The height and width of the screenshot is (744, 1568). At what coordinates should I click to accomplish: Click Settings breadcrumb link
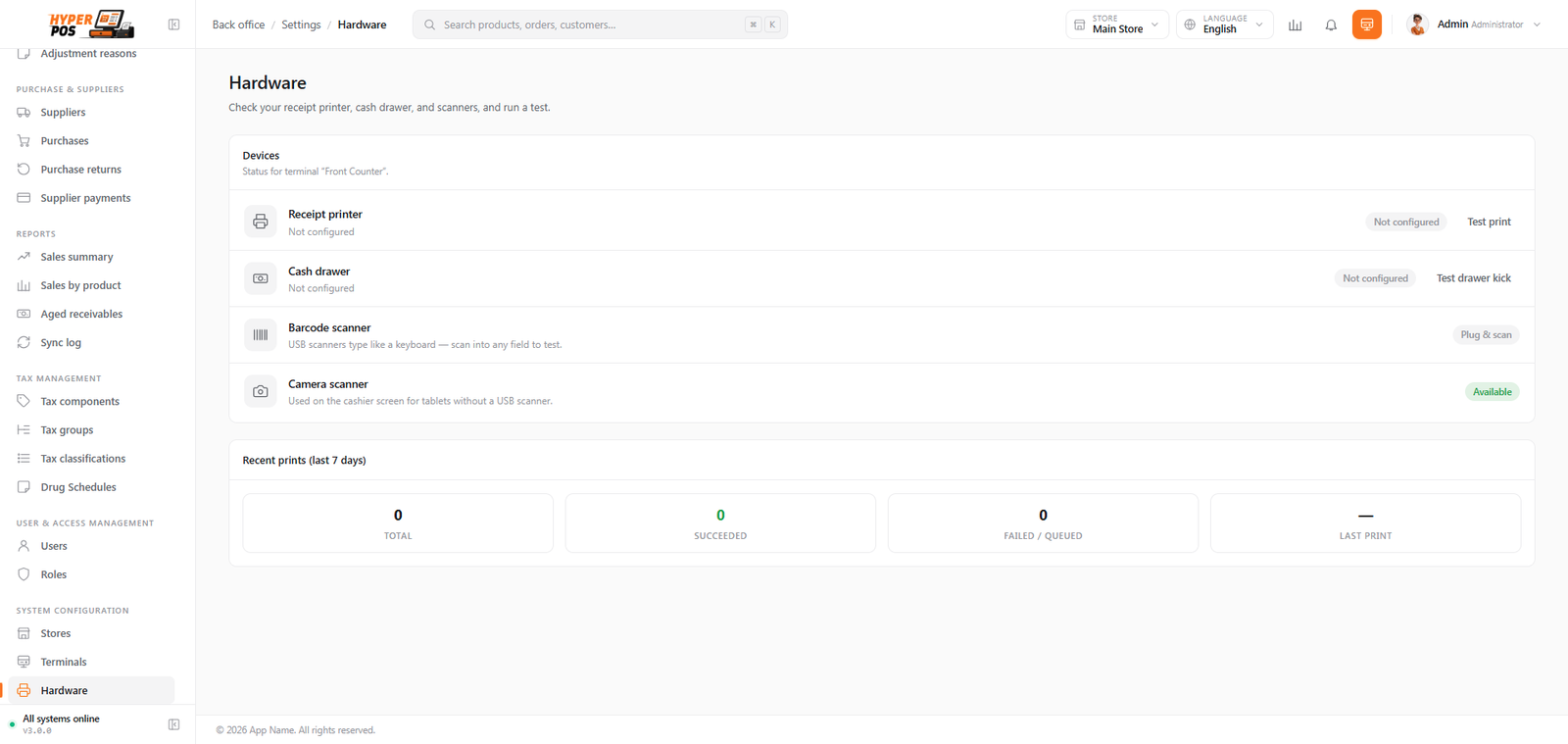pyautogui.click(x=301, y=25)
